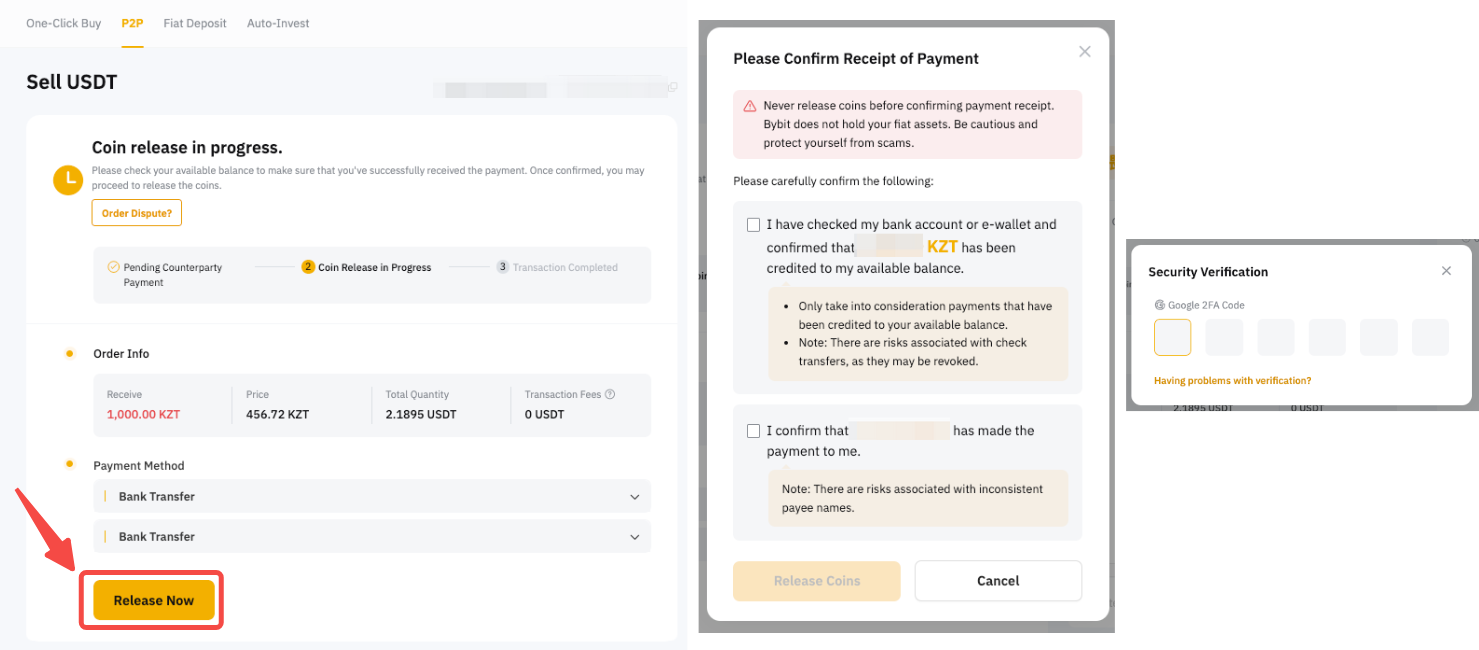Close the Confirm Receipt of Payment dialog
The width and height of the screenshot is (1479, 650).
[x=1085, y=52]
